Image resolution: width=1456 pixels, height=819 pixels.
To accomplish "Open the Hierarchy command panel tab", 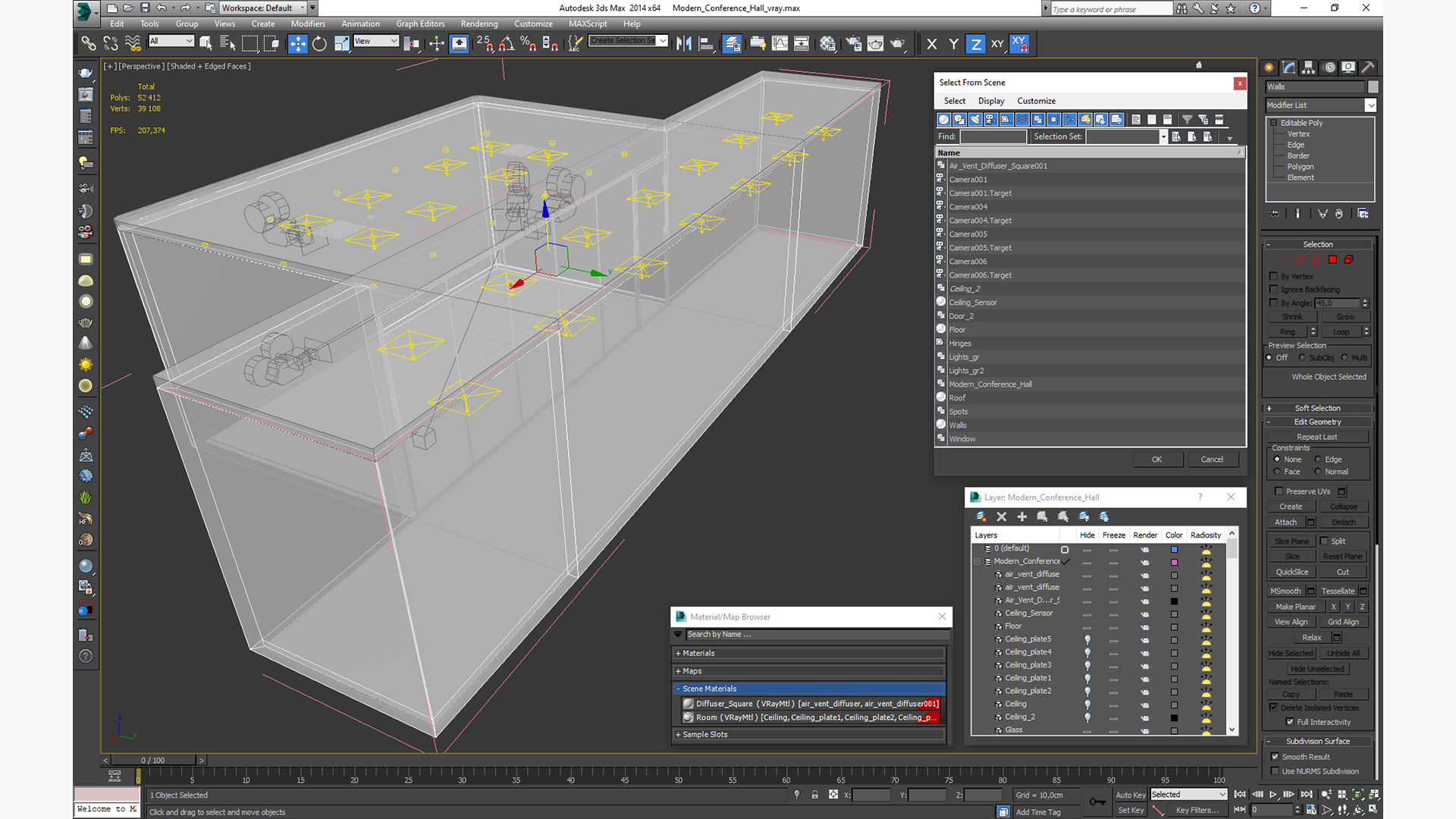I will point(1309,67).
